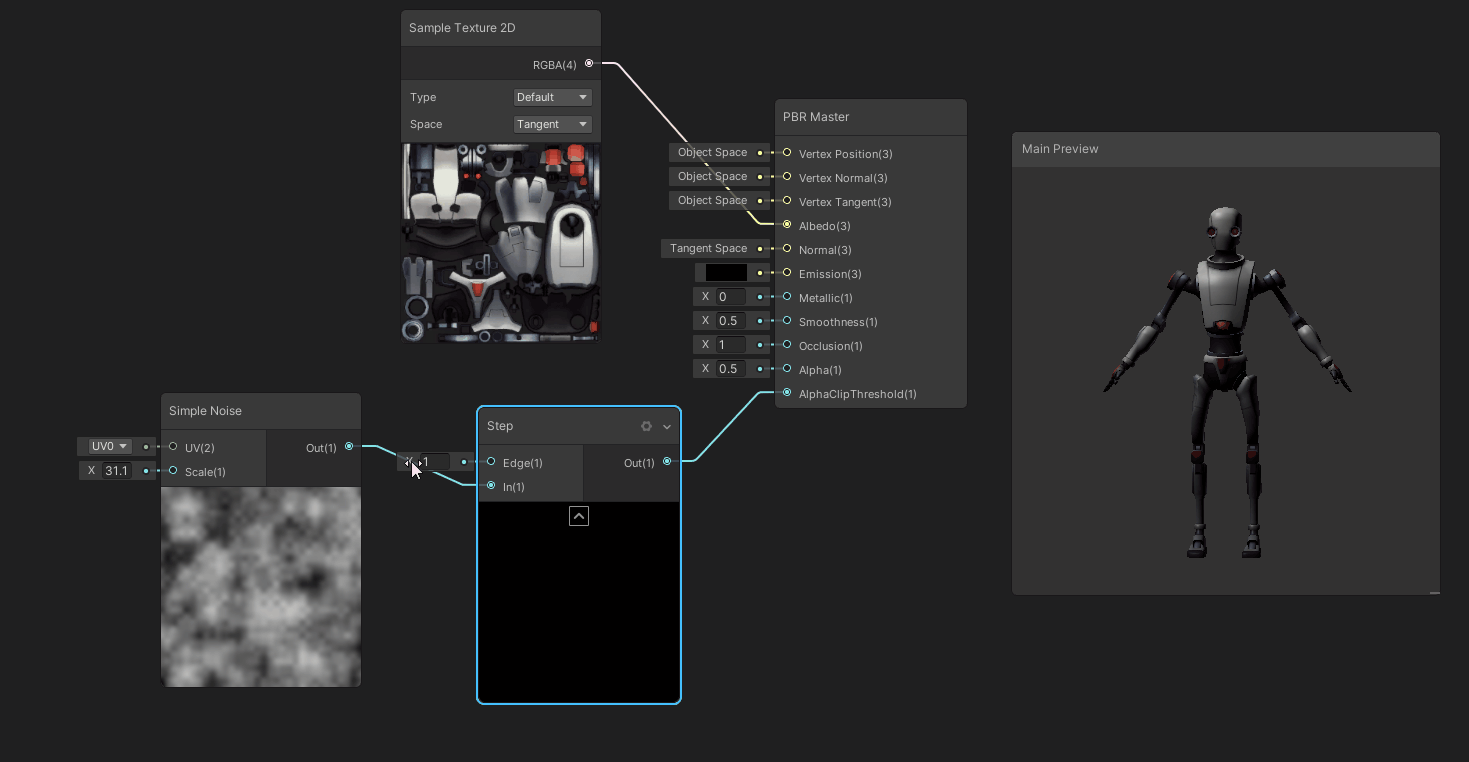Image resolution: width=1469 pixels, height=762 pixels.
Task: Click the AlphaClipThreshold(1) input port
Action: click(x=787, y=393)
